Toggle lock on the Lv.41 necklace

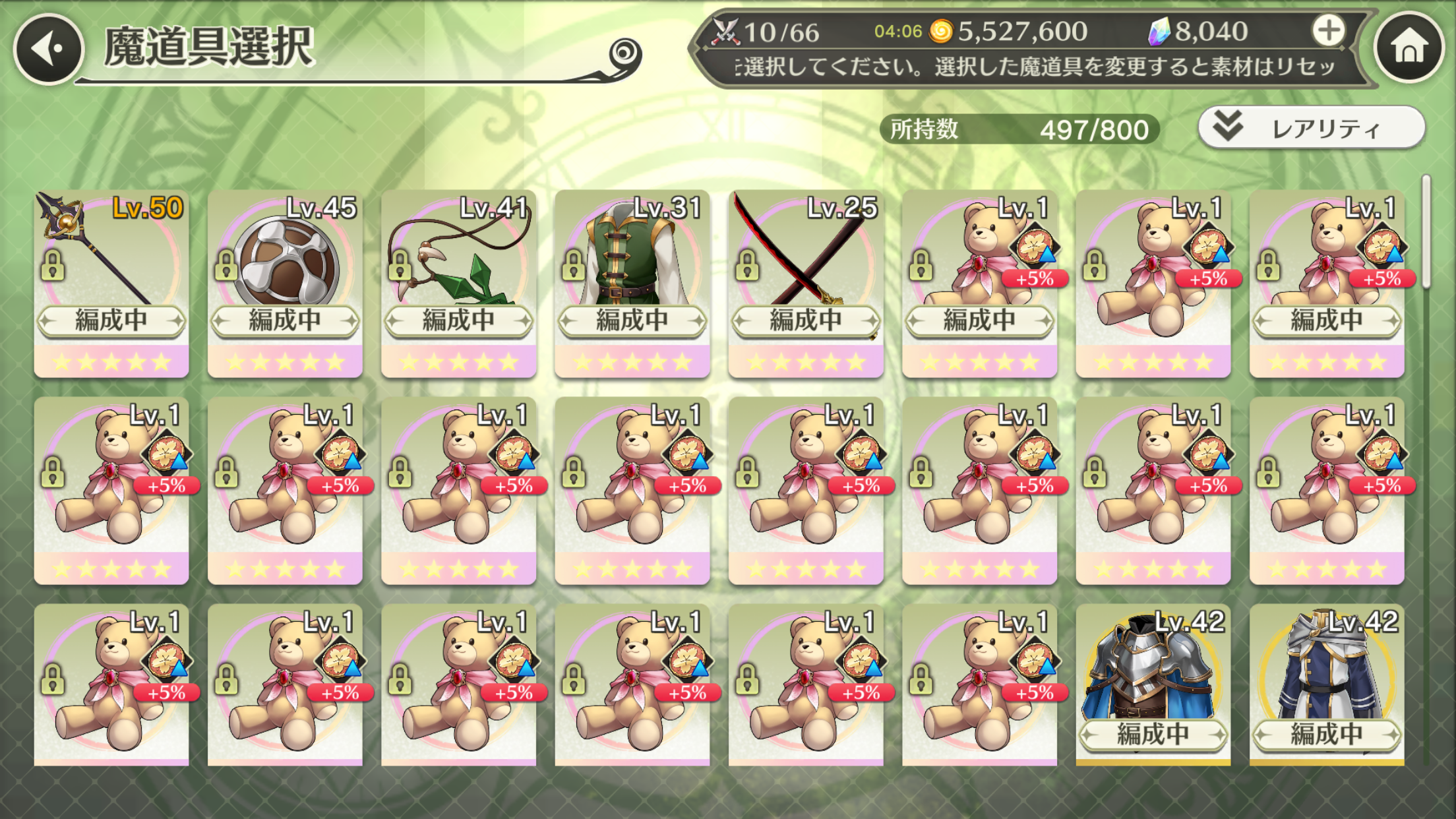click(400, 266)
